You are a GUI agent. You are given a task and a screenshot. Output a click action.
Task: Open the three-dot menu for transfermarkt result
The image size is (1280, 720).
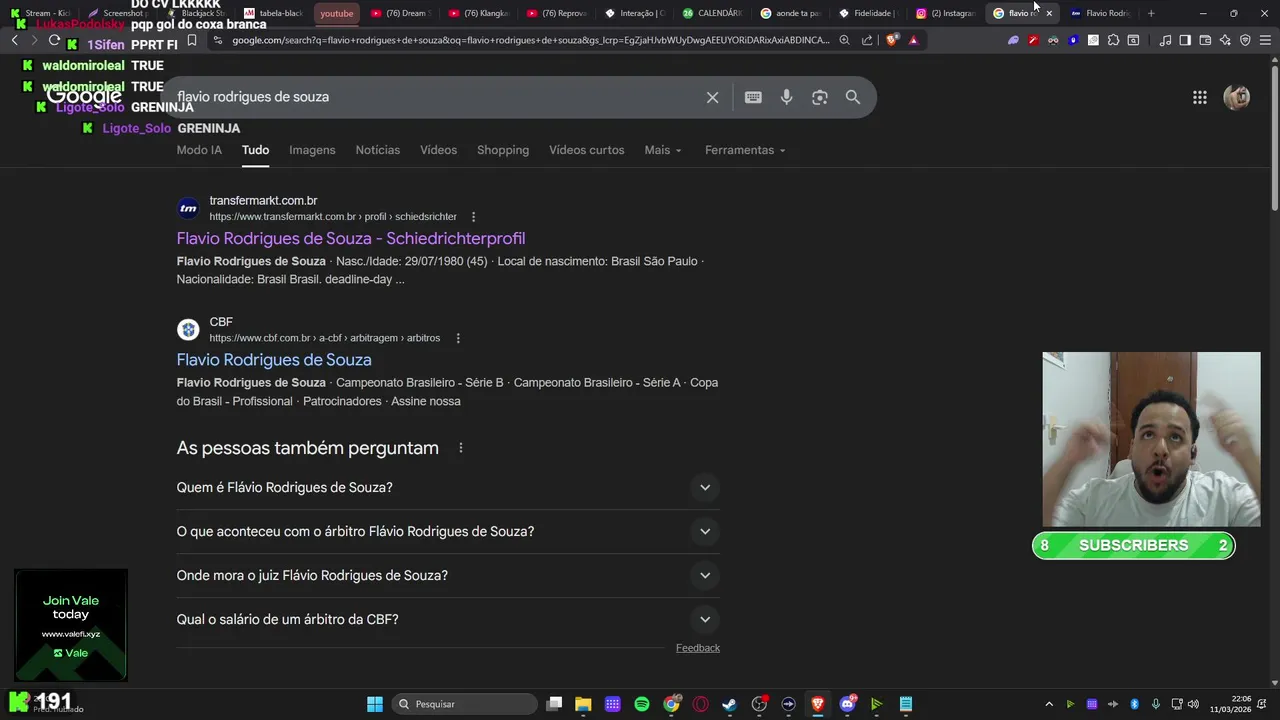tap(473, 217)
